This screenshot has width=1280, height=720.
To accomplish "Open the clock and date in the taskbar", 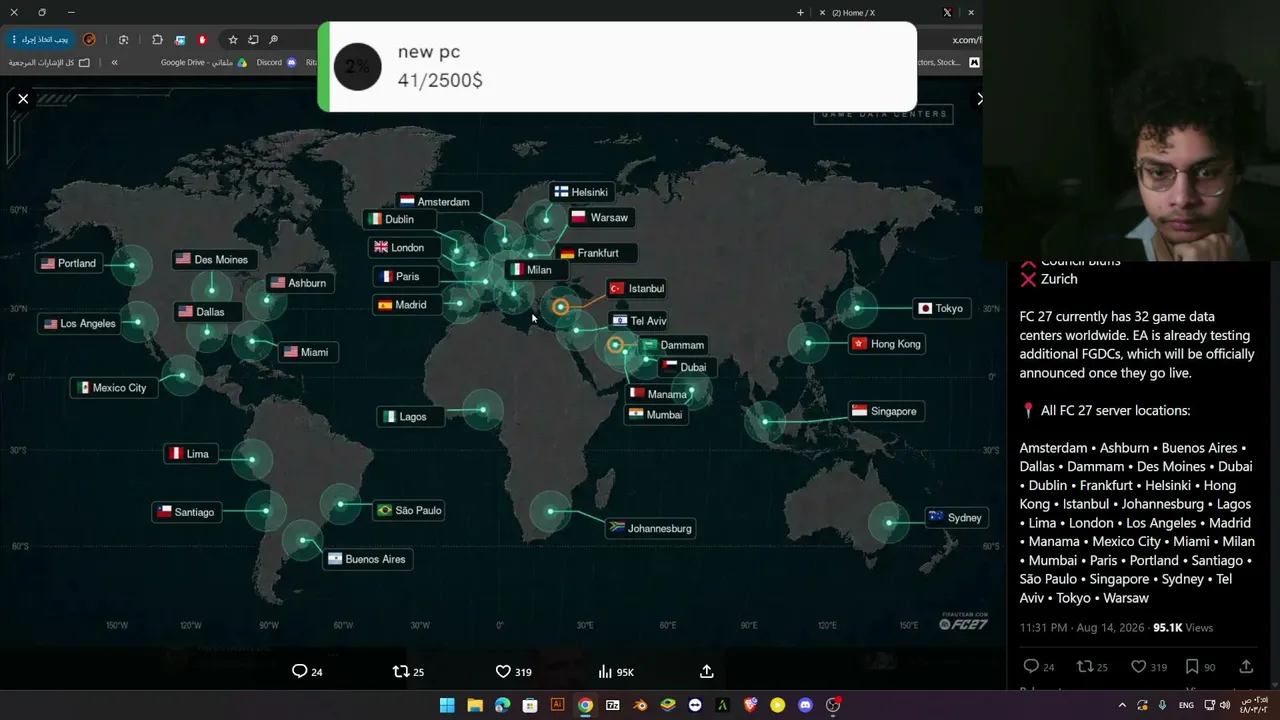I will click(x=1254, y=705).
